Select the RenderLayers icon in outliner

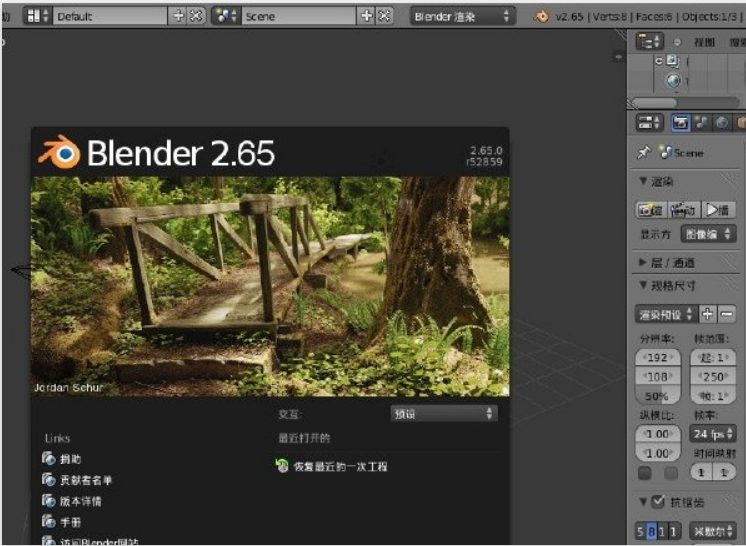[x=672, y=61]
